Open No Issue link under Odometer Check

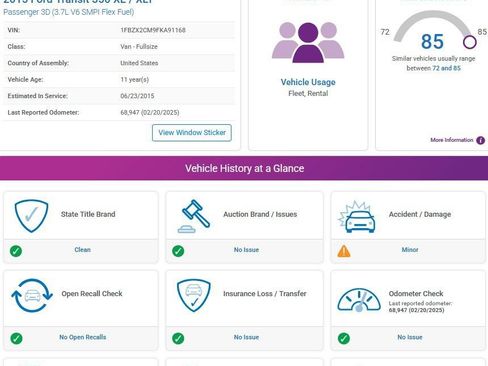coord(410,337)
